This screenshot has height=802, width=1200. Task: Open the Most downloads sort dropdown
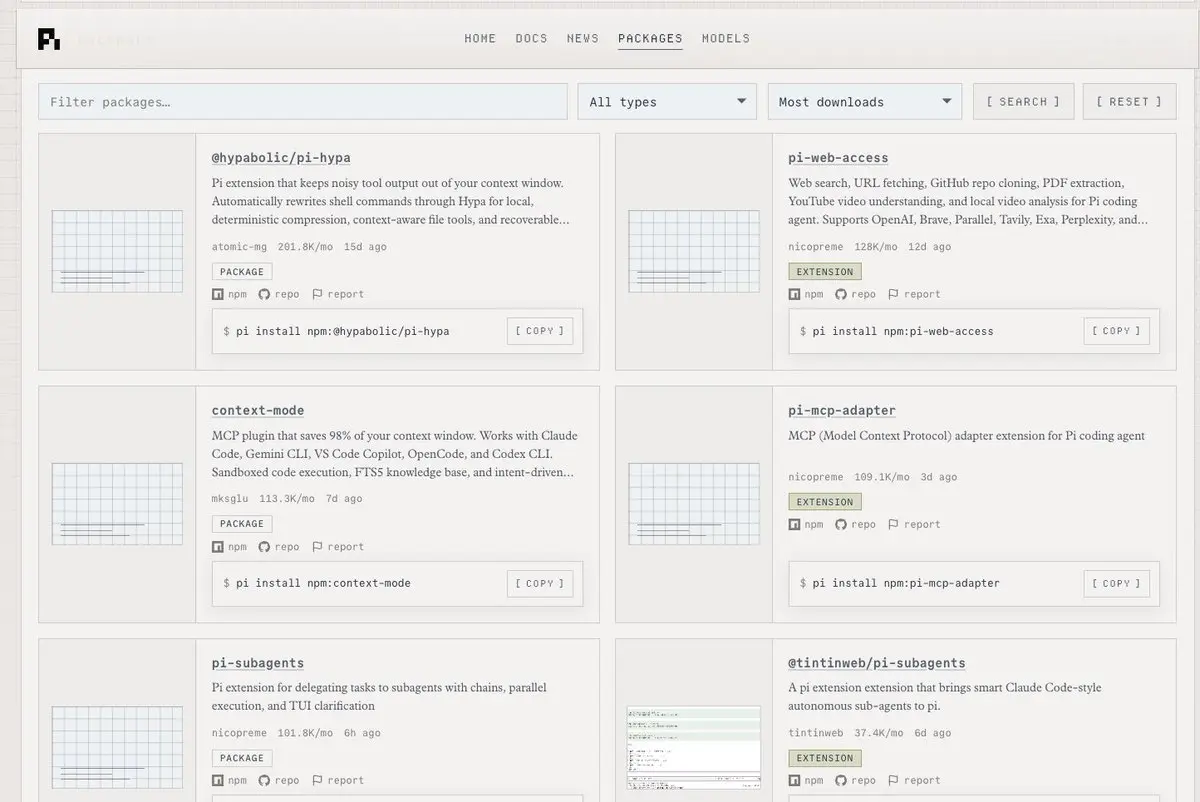pos(865,101)
